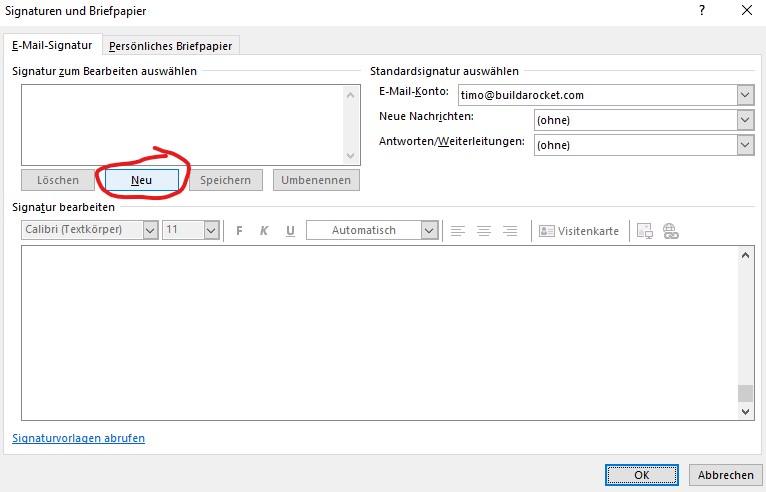
Task: Click signature editor scrollbar thumb
Action: point(745,393)
